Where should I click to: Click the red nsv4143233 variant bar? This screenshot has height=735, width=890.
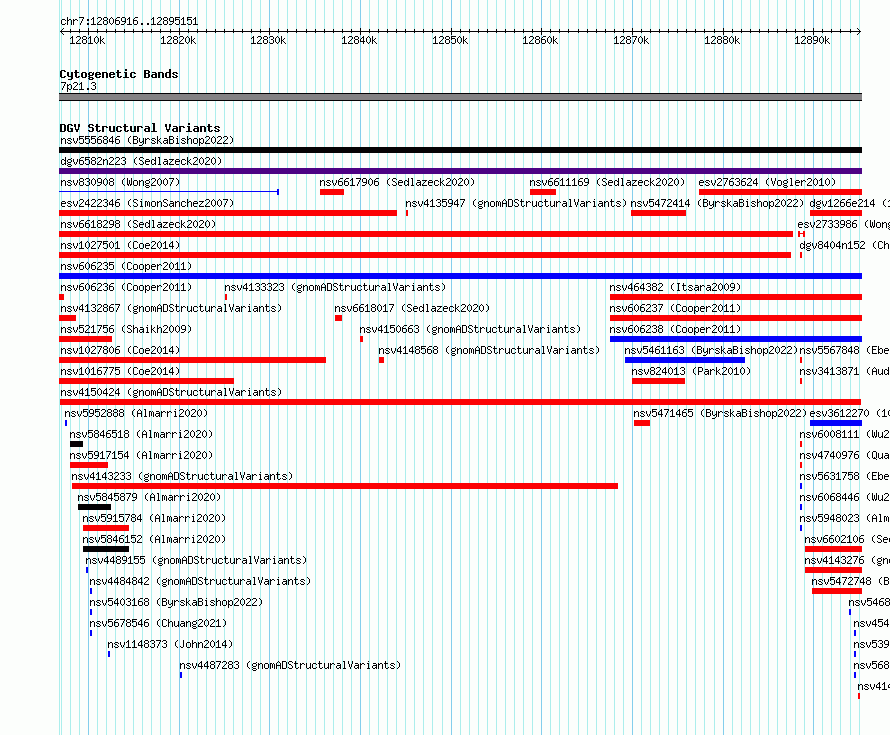[345, 486]
